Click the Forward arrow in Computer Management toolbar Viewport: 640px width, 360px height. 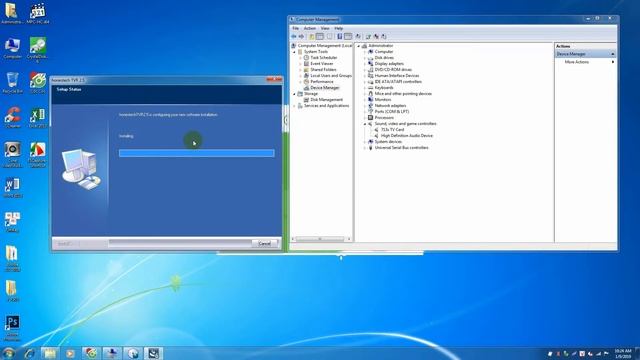coord(301,36)
